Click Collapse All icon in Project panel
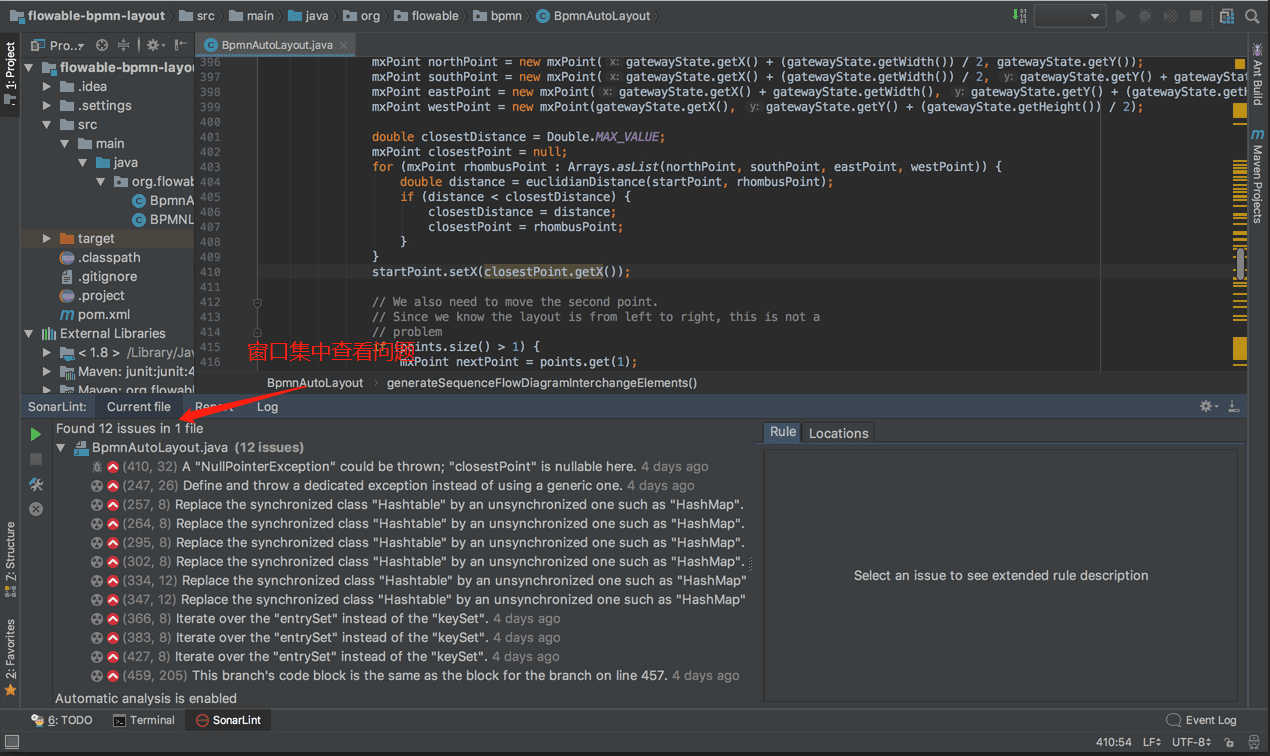1270x756 pixels. pyautogui.click(x=124, y=45)
